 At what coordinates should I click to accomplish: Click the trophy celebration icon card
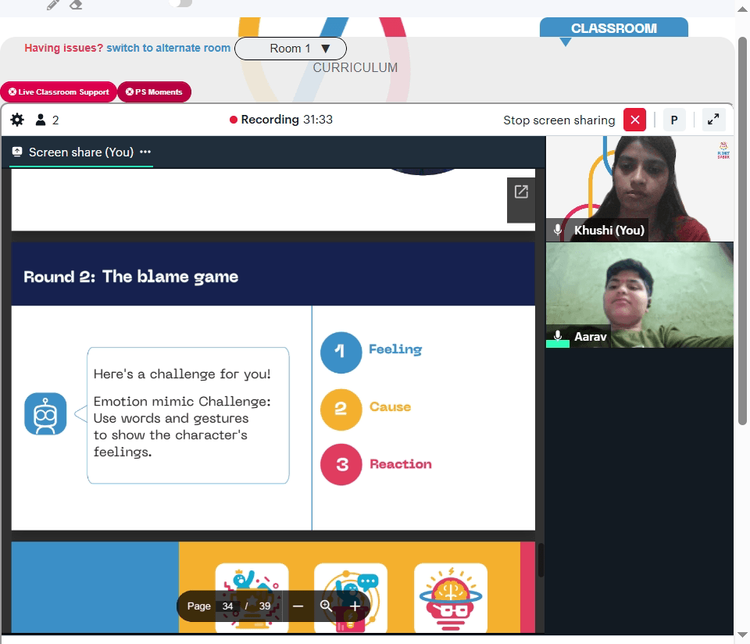click(x=252, y=598)
